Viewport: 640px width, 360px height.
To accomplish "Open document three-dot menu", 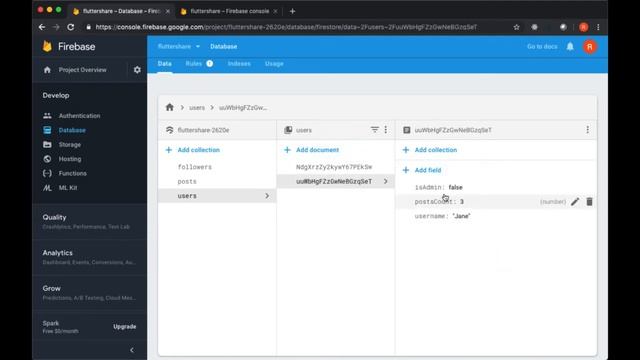I will [587, 130].
